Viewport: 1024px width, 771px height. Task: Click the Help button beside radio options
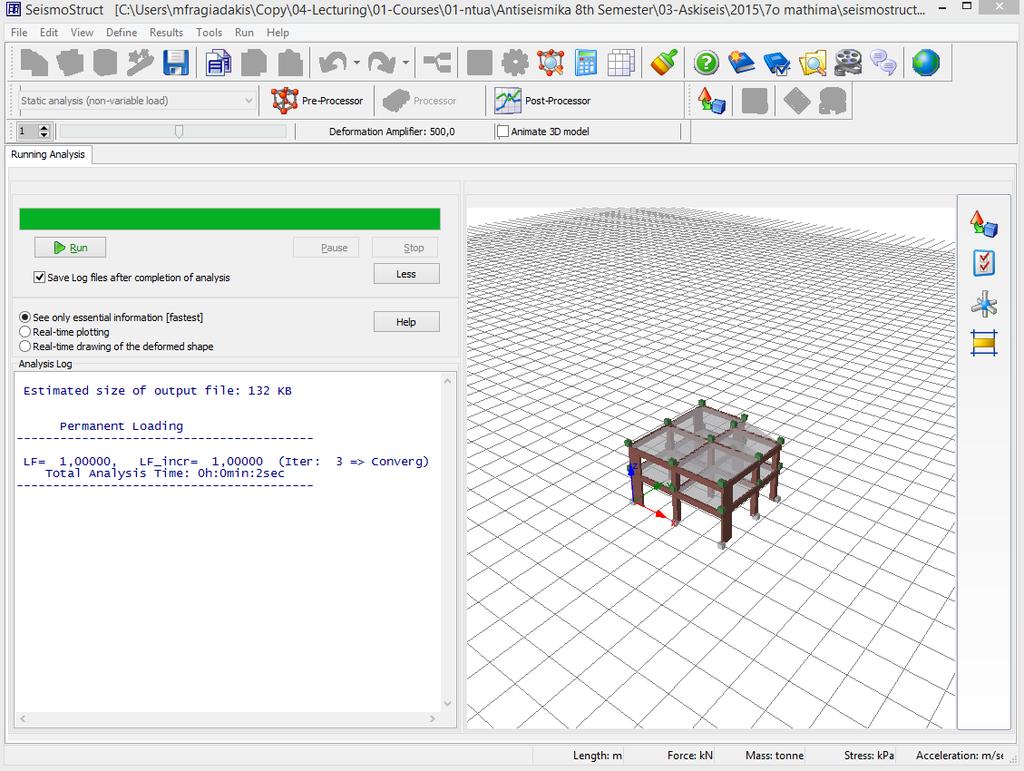coord(406,322)
